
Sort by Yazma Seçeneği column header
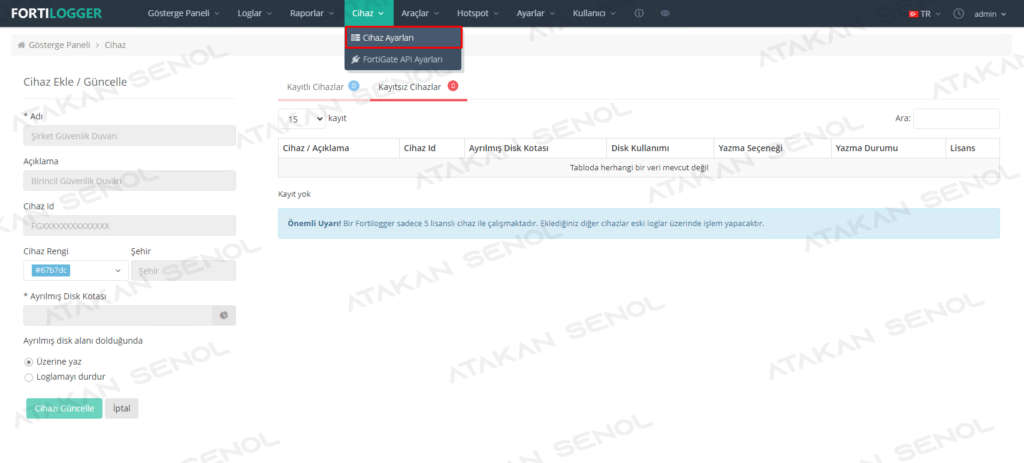click(x=772, y=148)
